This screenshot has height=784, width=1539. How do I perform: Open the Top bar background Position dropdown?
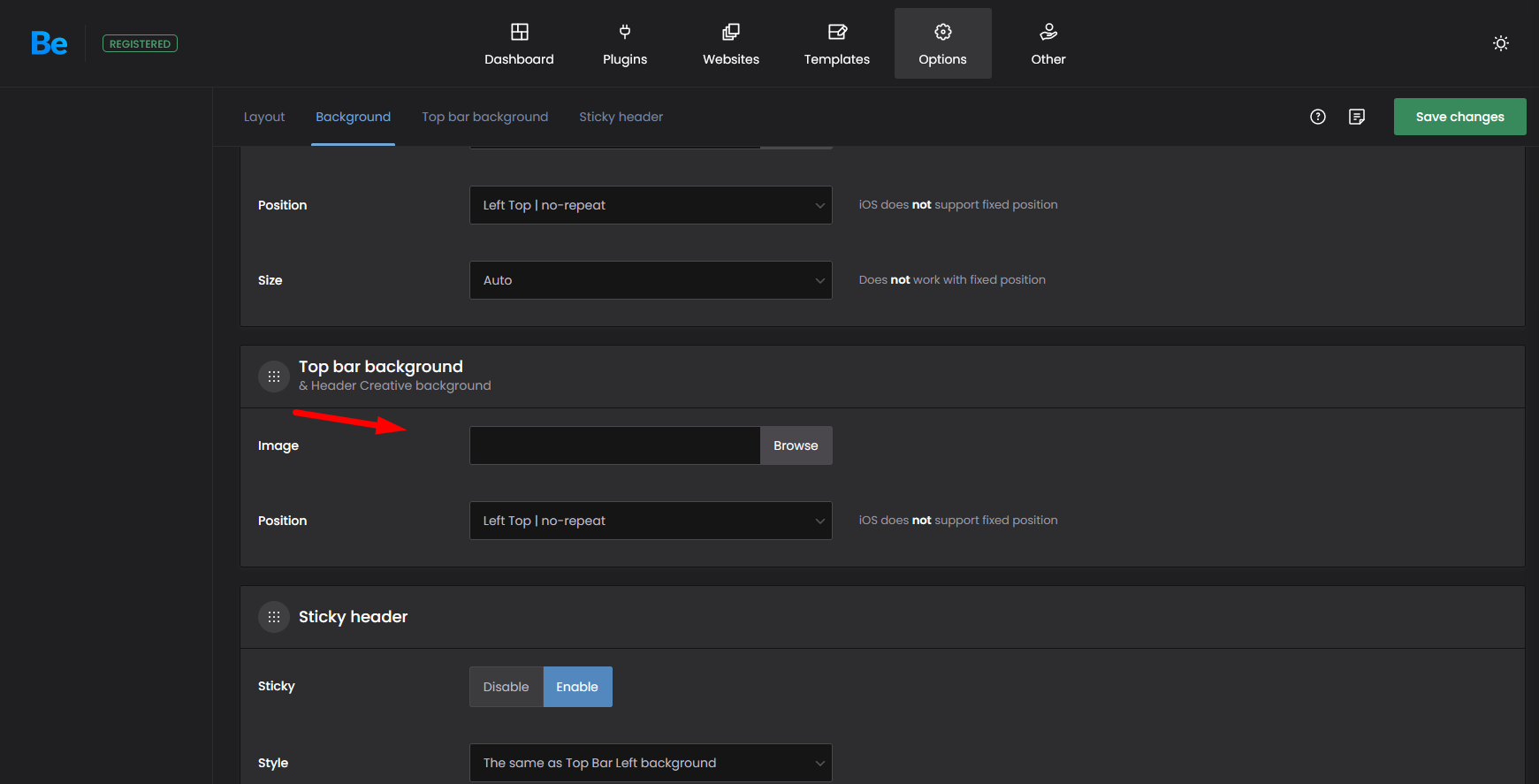[651, 521]
